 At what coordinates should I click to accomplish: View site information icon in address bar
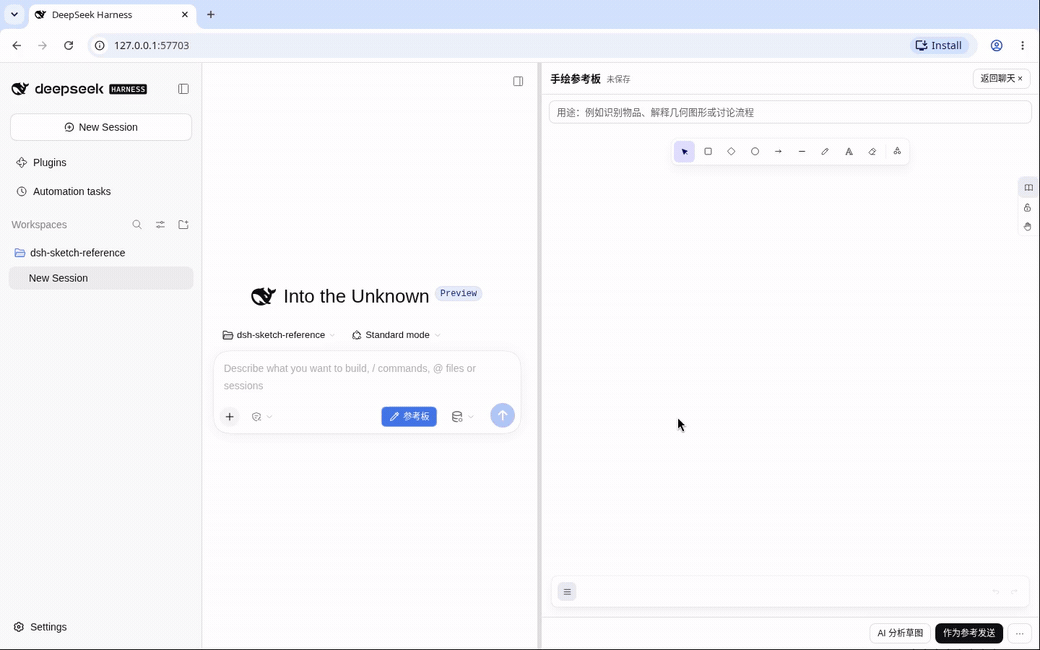(x=99, y=45)
